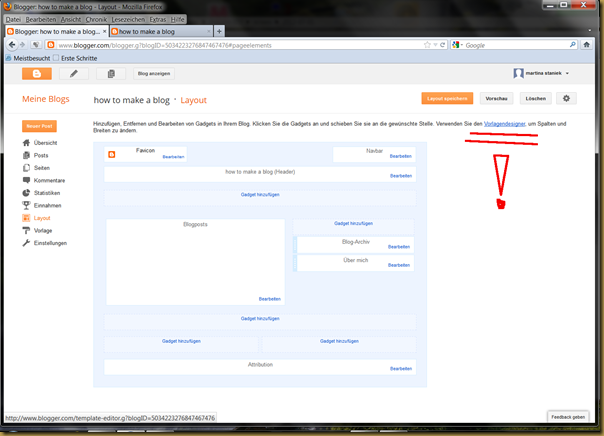The image size is (604, 436).
Task: Click Gadget hinzufügen below the header
Action: point(260,195)
